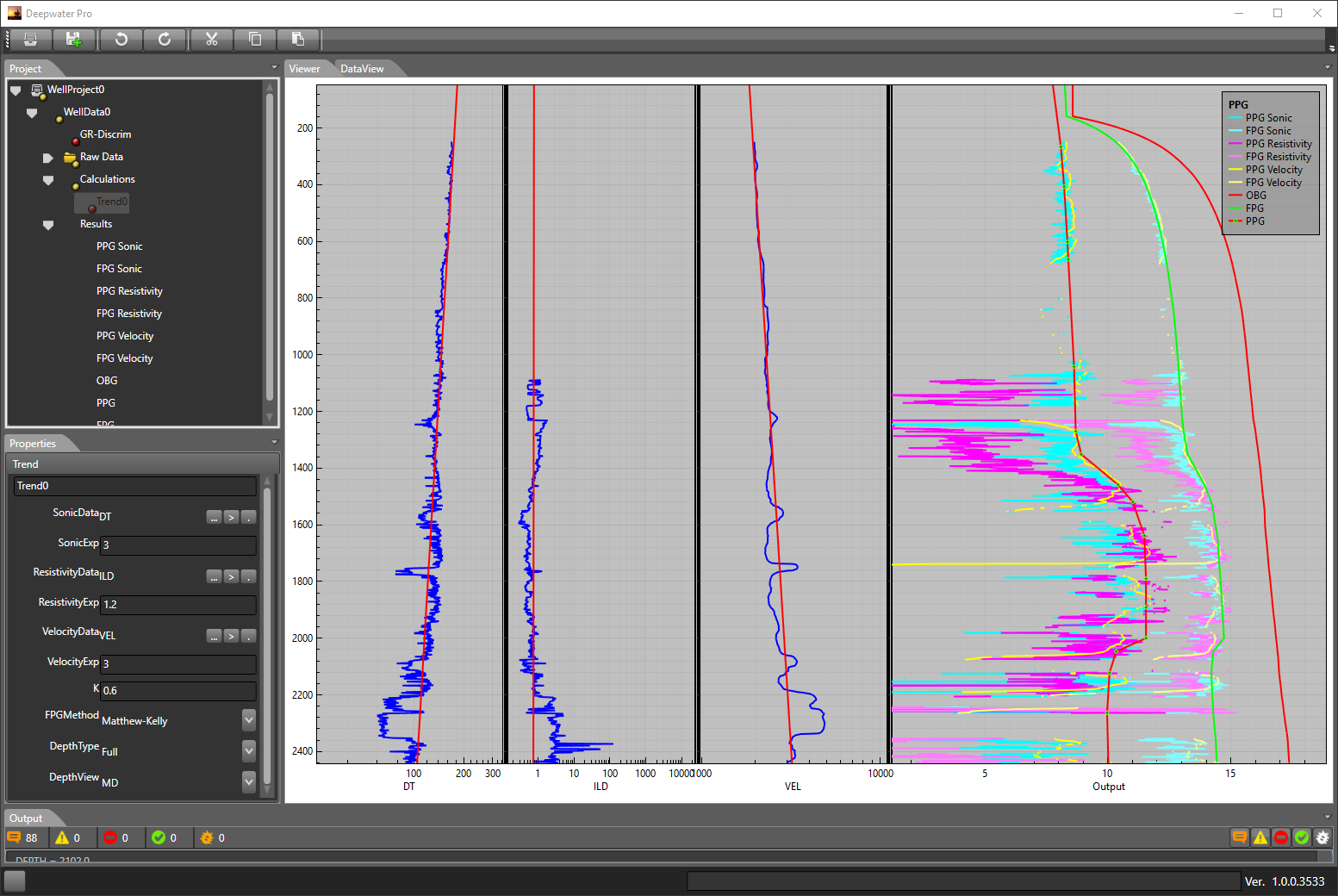This screenshot has width=1338, height=896.
Task: Click the K value input field
Action: click(178, 691)
